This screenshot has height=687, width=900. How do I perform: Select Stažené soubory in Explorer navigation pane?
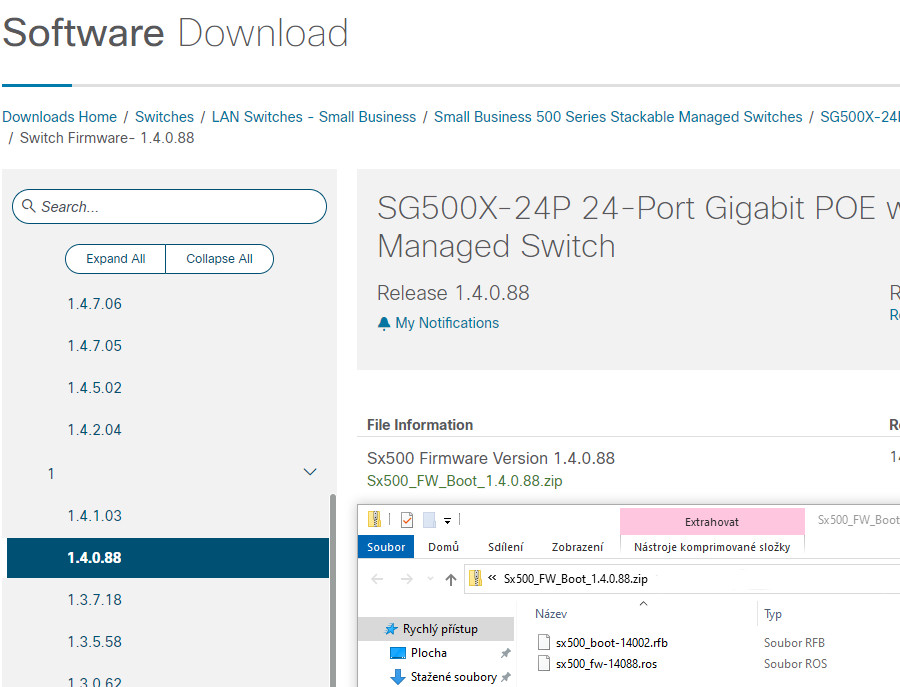point(453,677)
